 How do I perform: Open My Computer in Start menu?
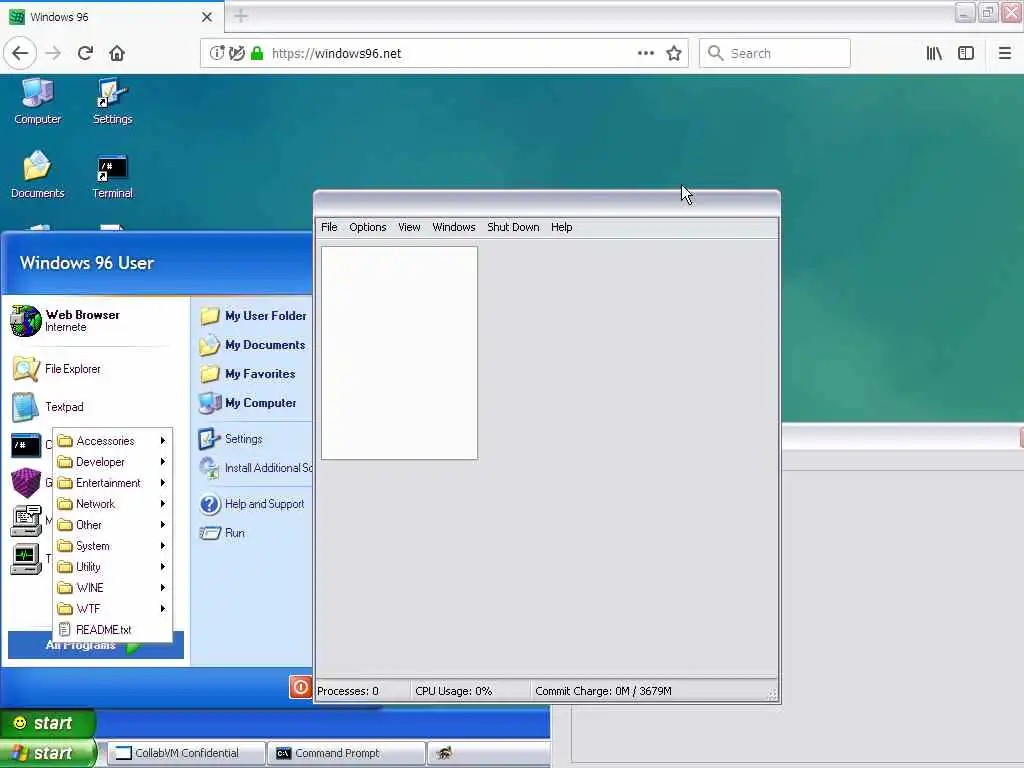coord(248,403)
